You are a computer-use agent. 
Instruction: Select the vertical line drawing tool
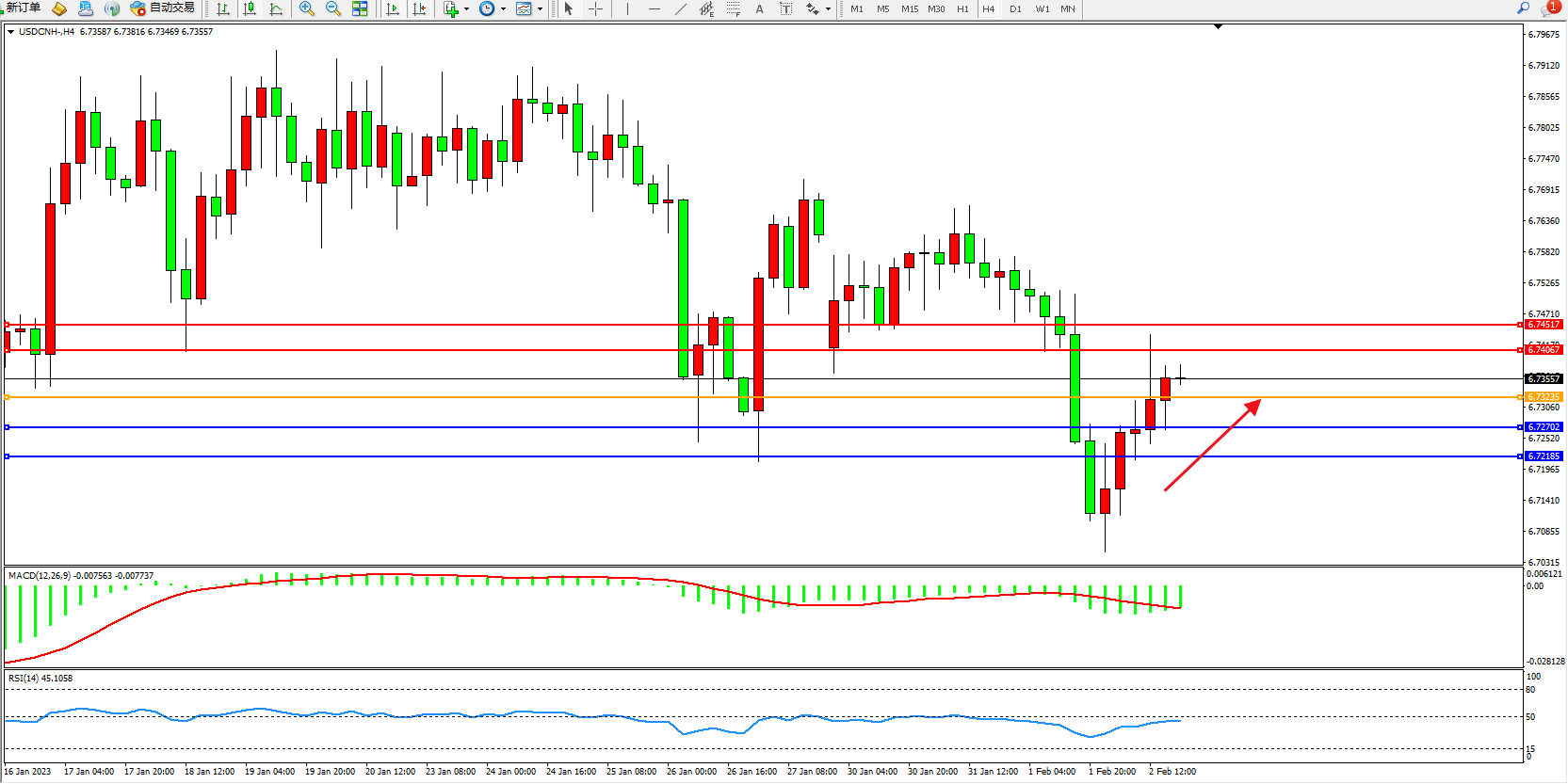pos(627,8)
